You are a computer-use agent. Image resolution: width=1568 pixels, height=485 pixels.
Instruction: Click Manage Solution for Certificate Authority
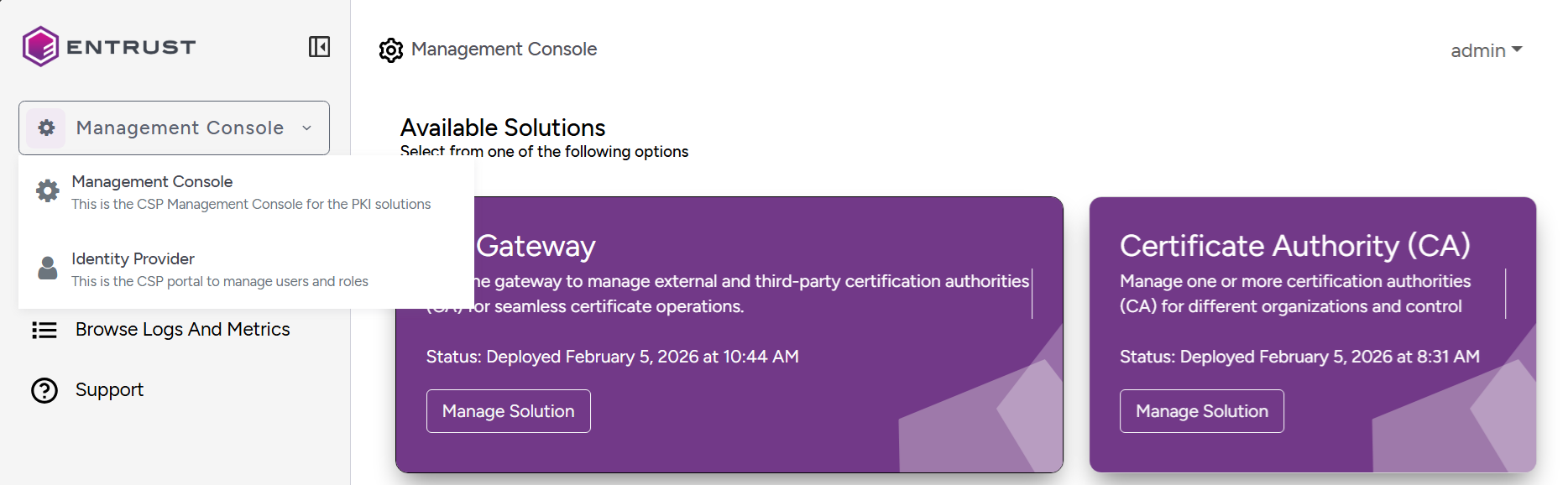(x=1201, y=411)
